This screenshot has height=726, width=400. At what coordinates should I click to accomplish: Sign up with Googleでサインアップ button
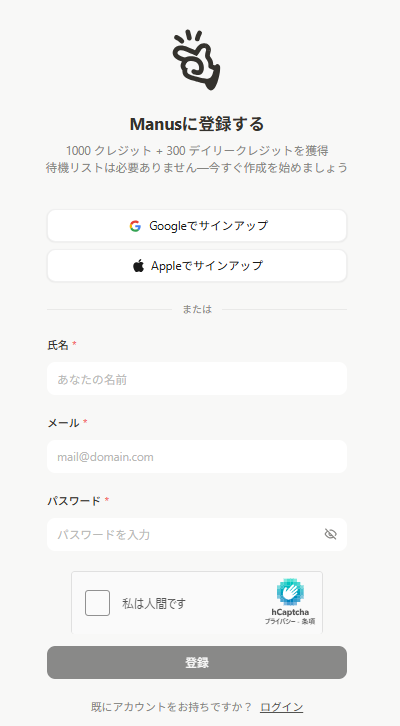tap(197, 225)
